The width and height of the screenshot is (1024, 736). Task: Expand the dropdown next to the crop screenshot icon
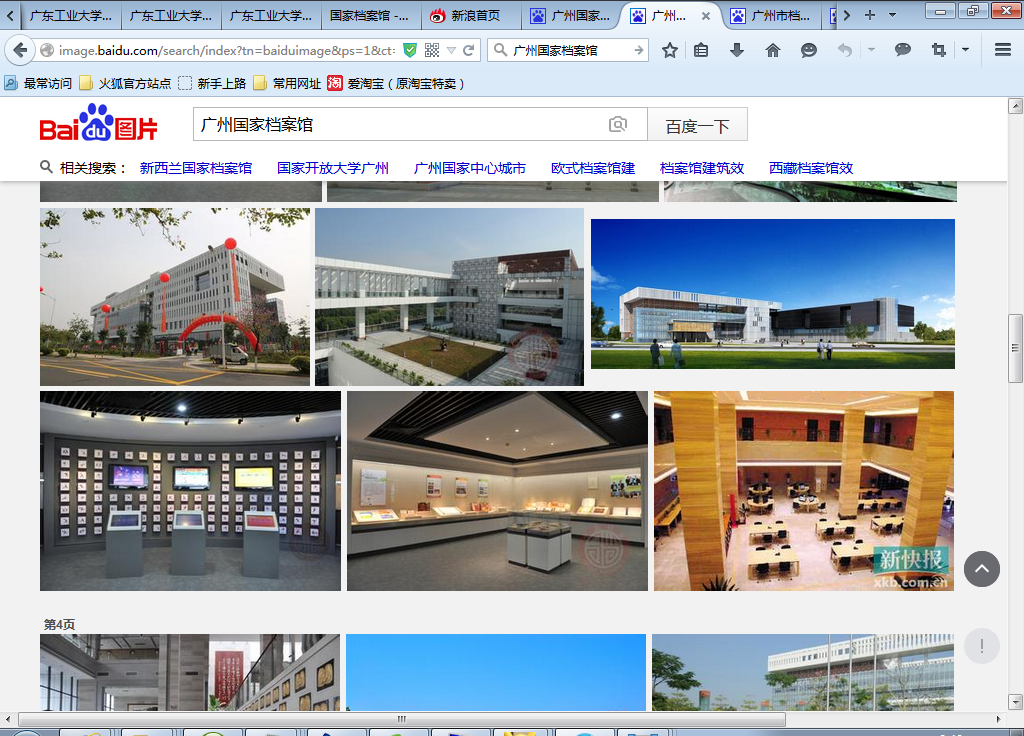(x=965, y=50)
